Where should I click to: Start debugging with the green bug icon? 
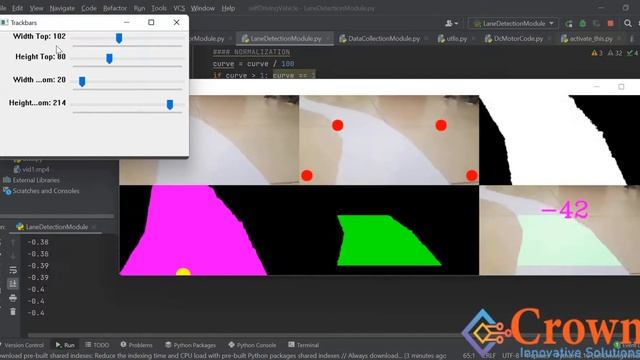(x=582, y=24)
